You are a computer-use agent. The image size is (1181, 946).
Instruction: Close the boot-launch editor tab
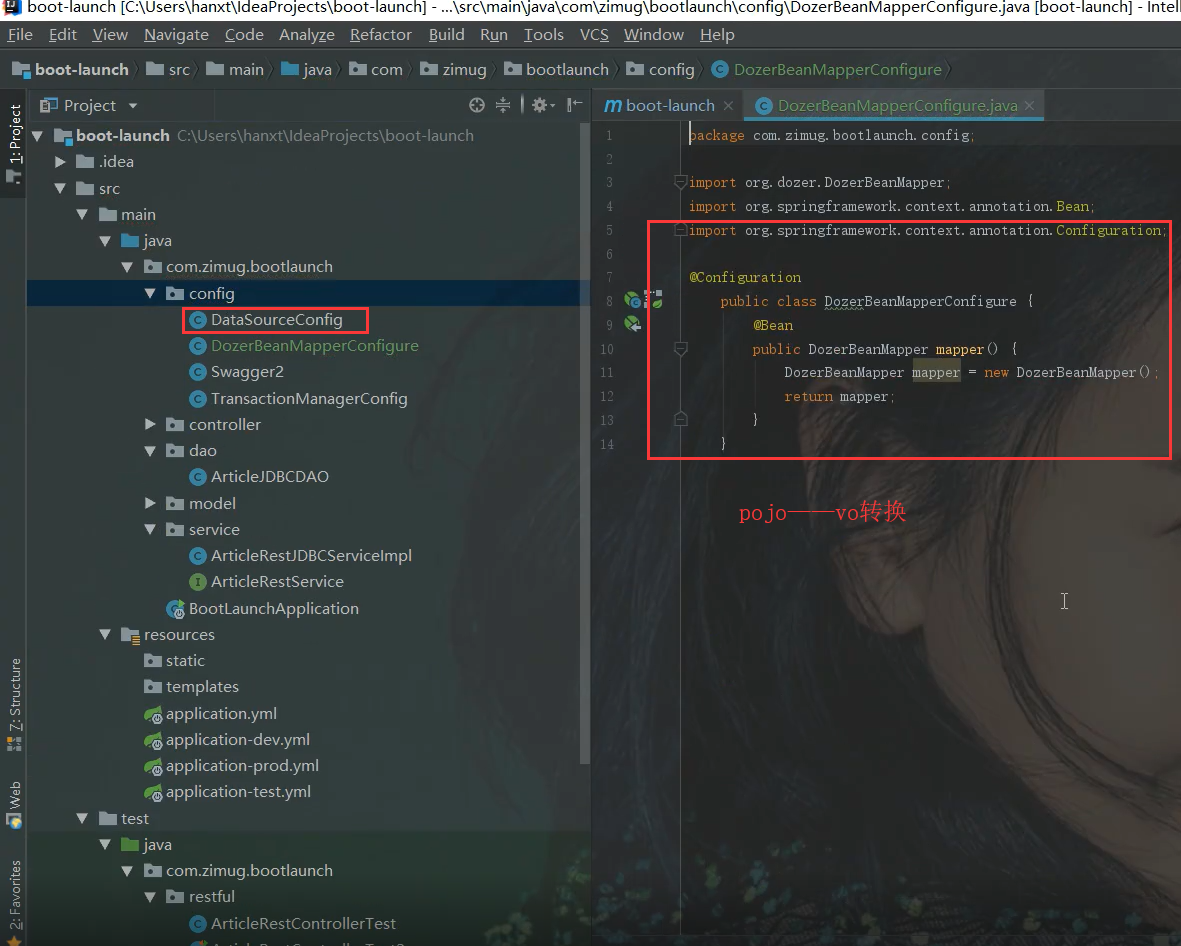tap(728, 105)
